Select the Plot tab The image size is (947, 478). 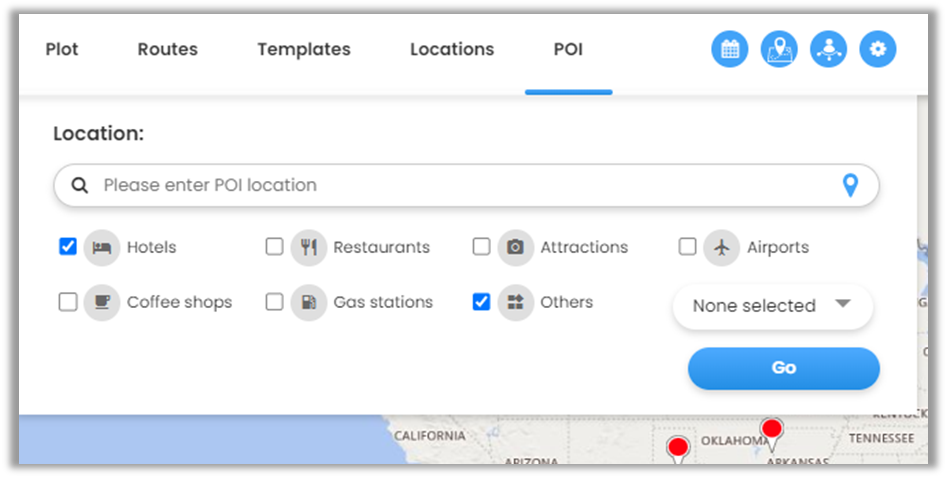62,49
